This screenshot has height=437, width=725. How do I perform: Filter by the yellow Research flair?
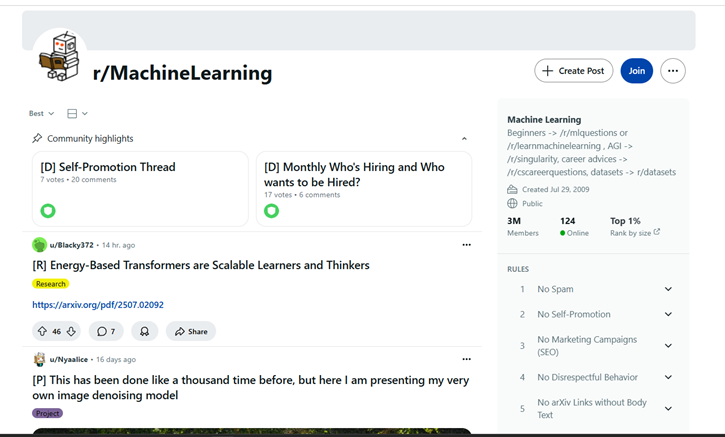click(x=50, y=284)
